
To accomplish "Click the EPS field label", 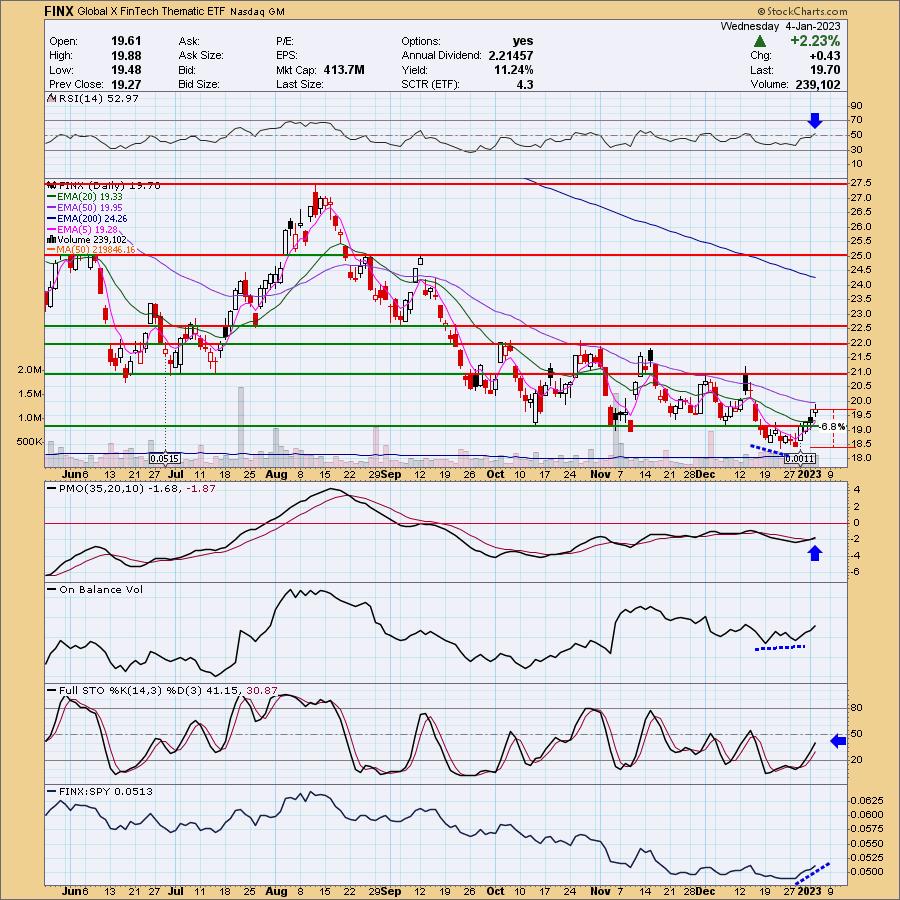I will (x=286, y=55).
